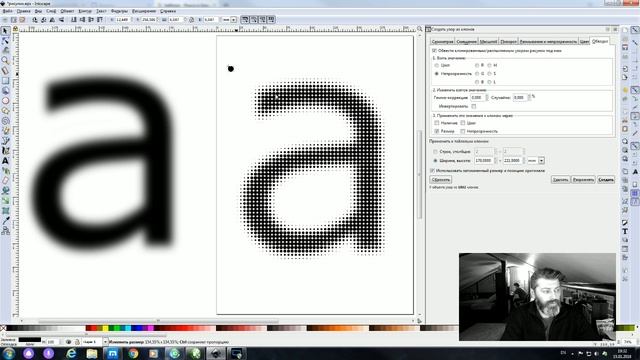The width and height of the screenshot is (640, 360).
Task: Select the Star polygon tool
Action: coord(5,111)
